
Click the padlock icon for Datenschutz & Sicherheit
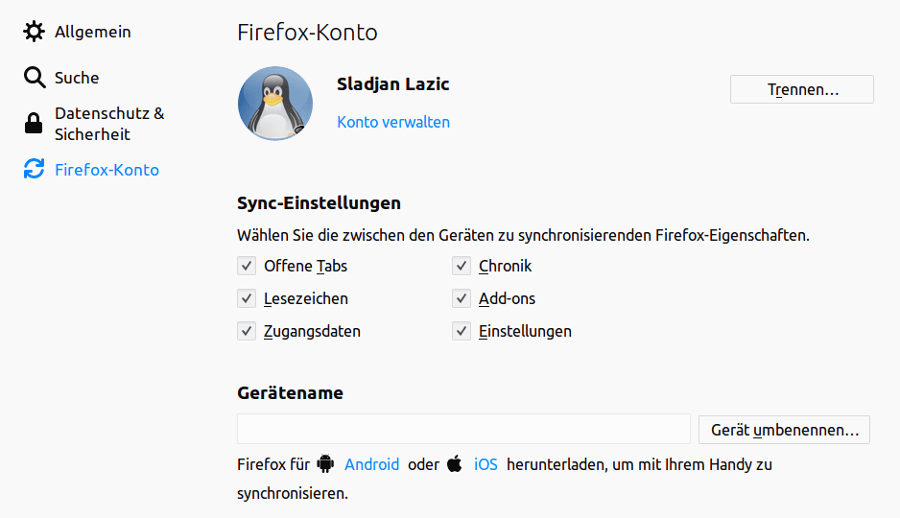pos(33,123)
